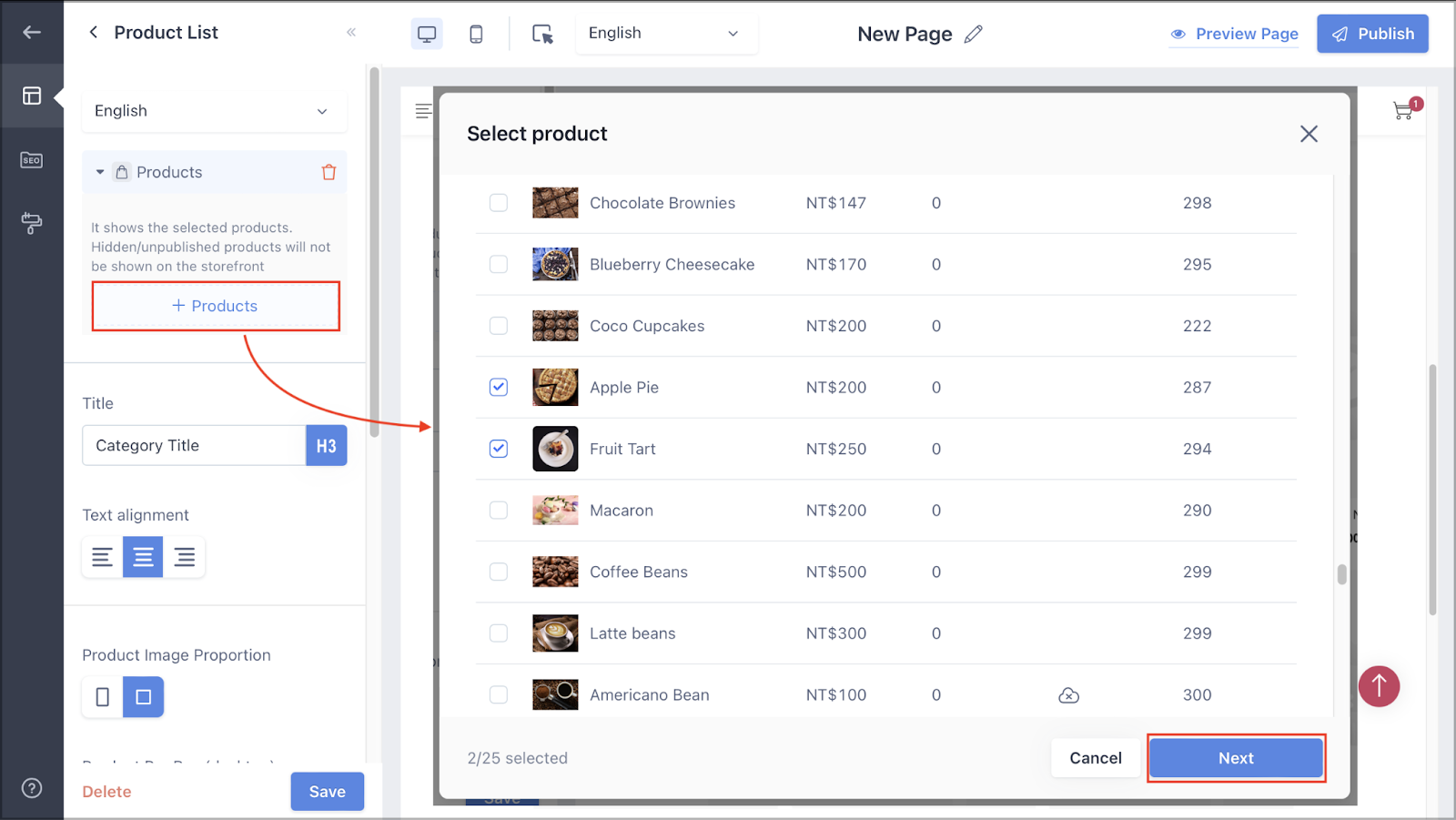Click the Macaron product name
This screenshot has height=820, width=1456.
point(622,511)
